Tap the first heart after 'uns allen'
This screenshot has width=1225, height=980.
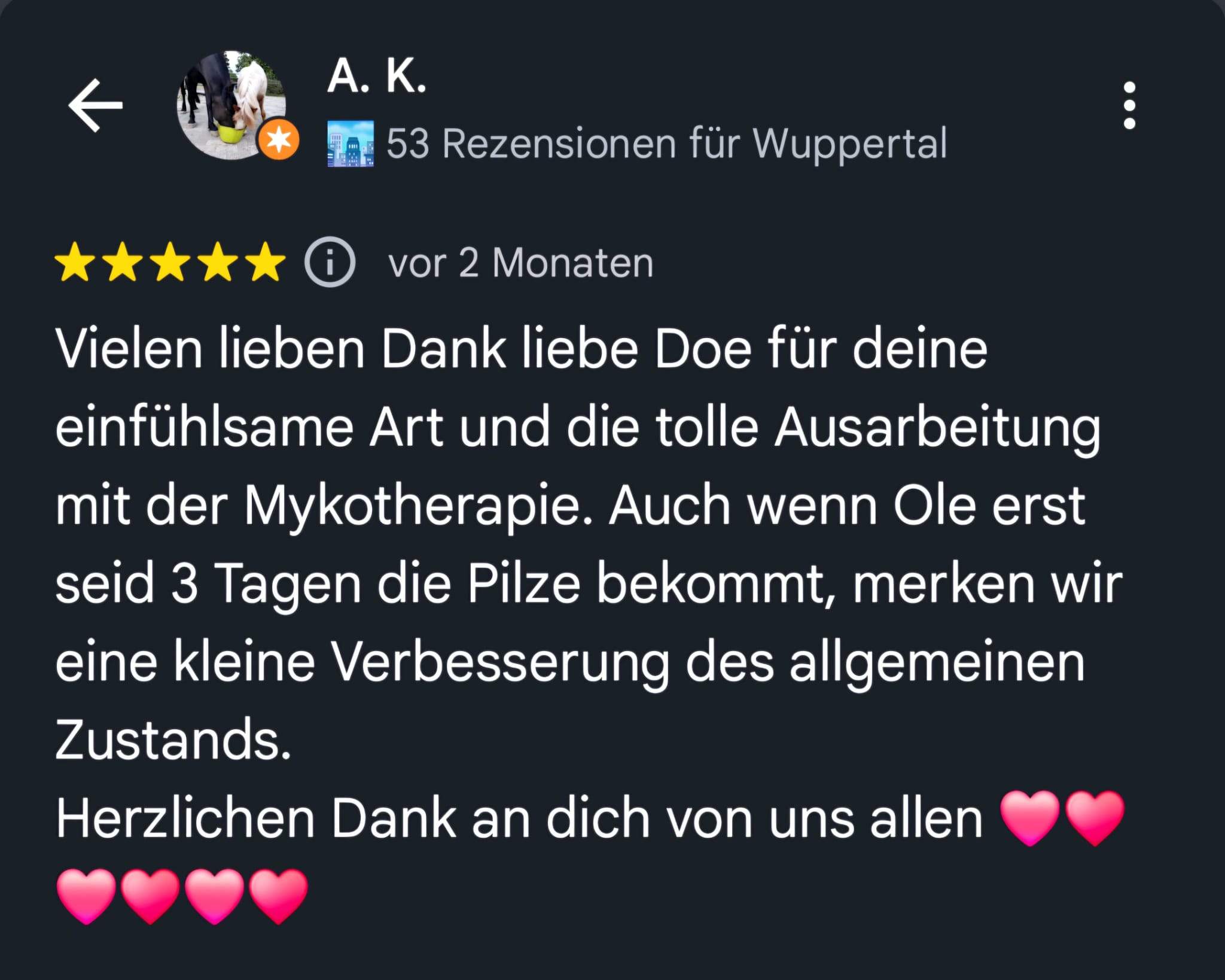tap(1030, 818)
